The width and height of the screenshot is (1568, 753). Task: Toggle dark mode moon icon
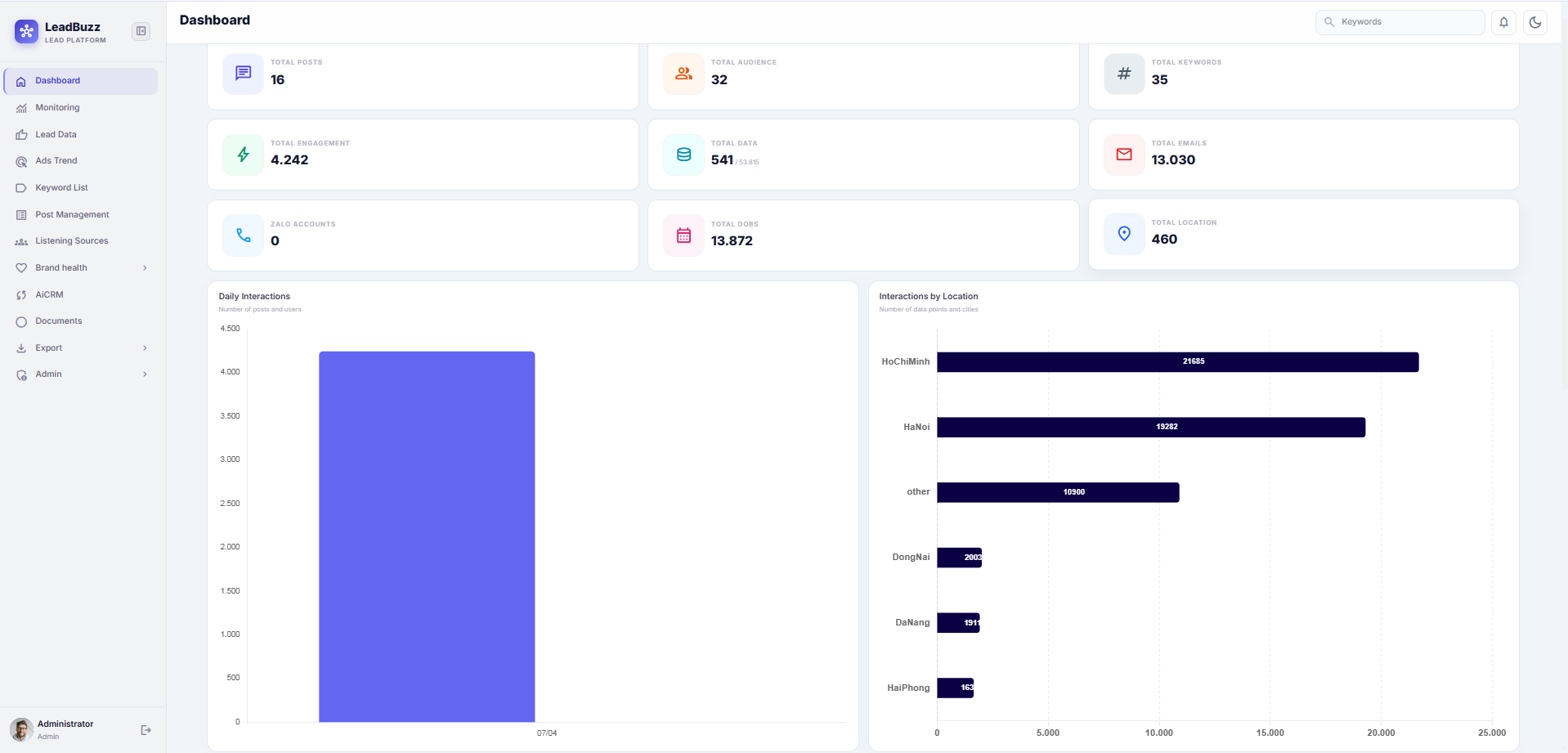tap(1535, 22)
